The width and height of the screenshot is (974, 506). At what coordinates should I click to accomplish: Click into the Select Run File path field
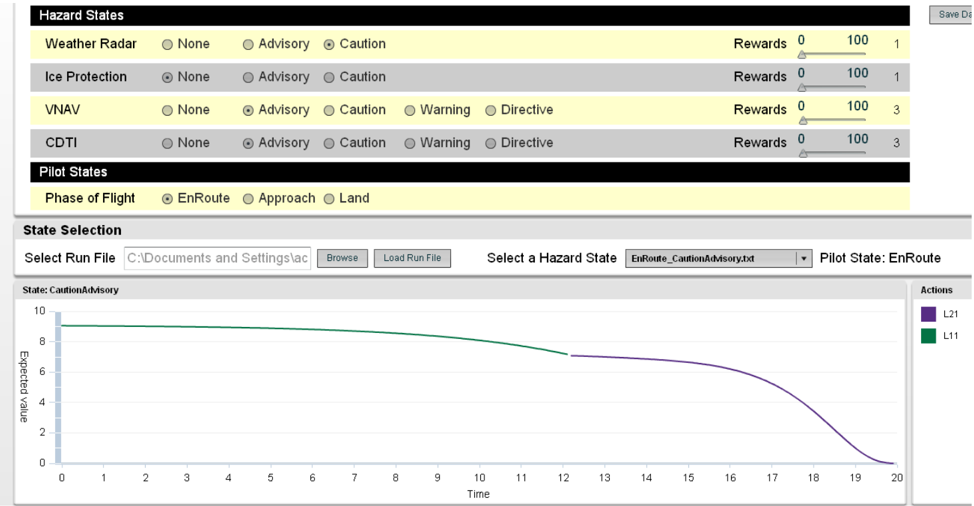tap(217, 258)
